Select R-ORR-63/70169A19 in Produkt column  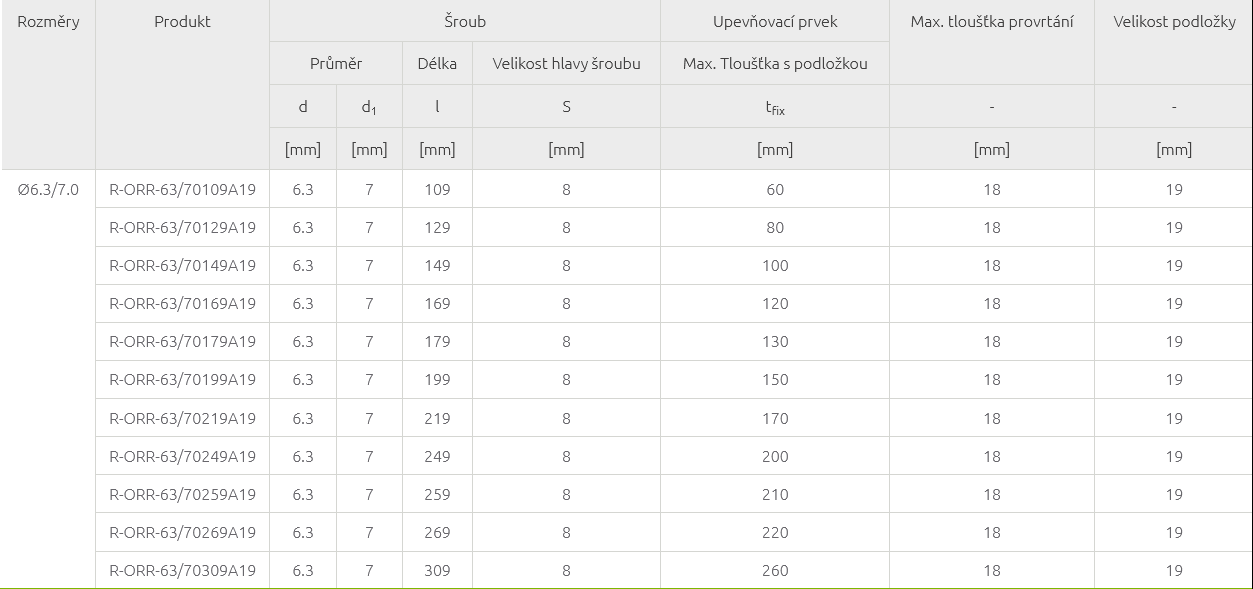coord(182,303)
